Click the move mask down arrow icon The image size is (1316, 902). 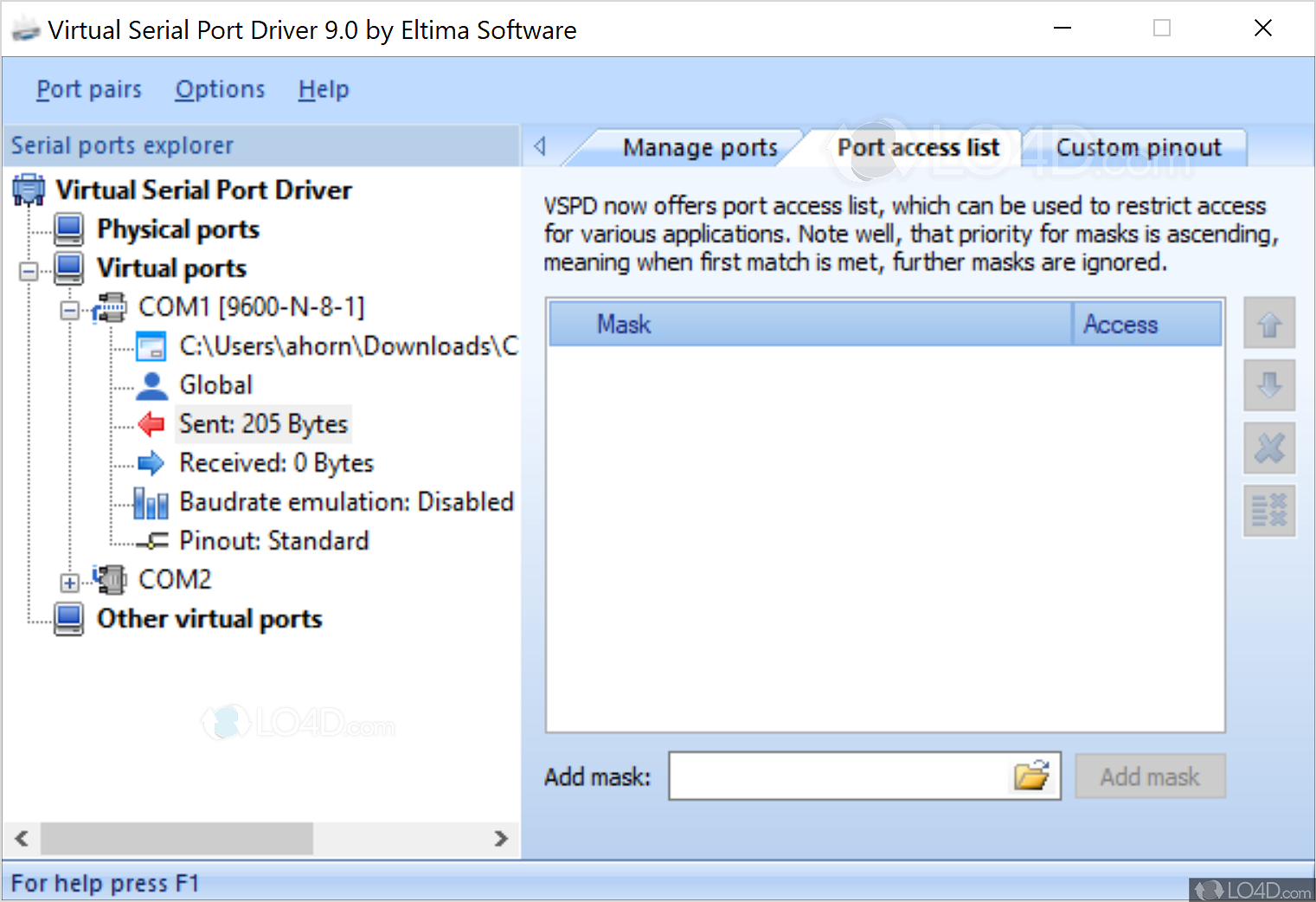(1269, 385)
